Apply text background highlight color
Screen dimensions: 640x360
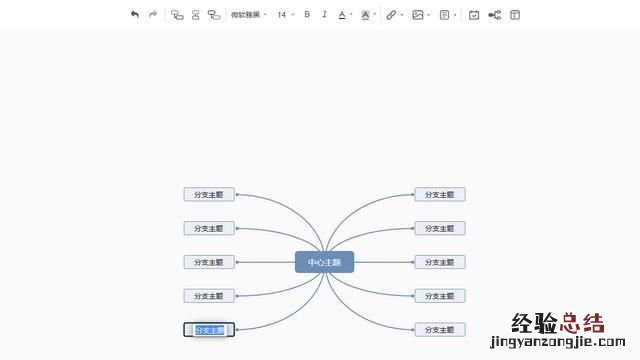(365, 15)
